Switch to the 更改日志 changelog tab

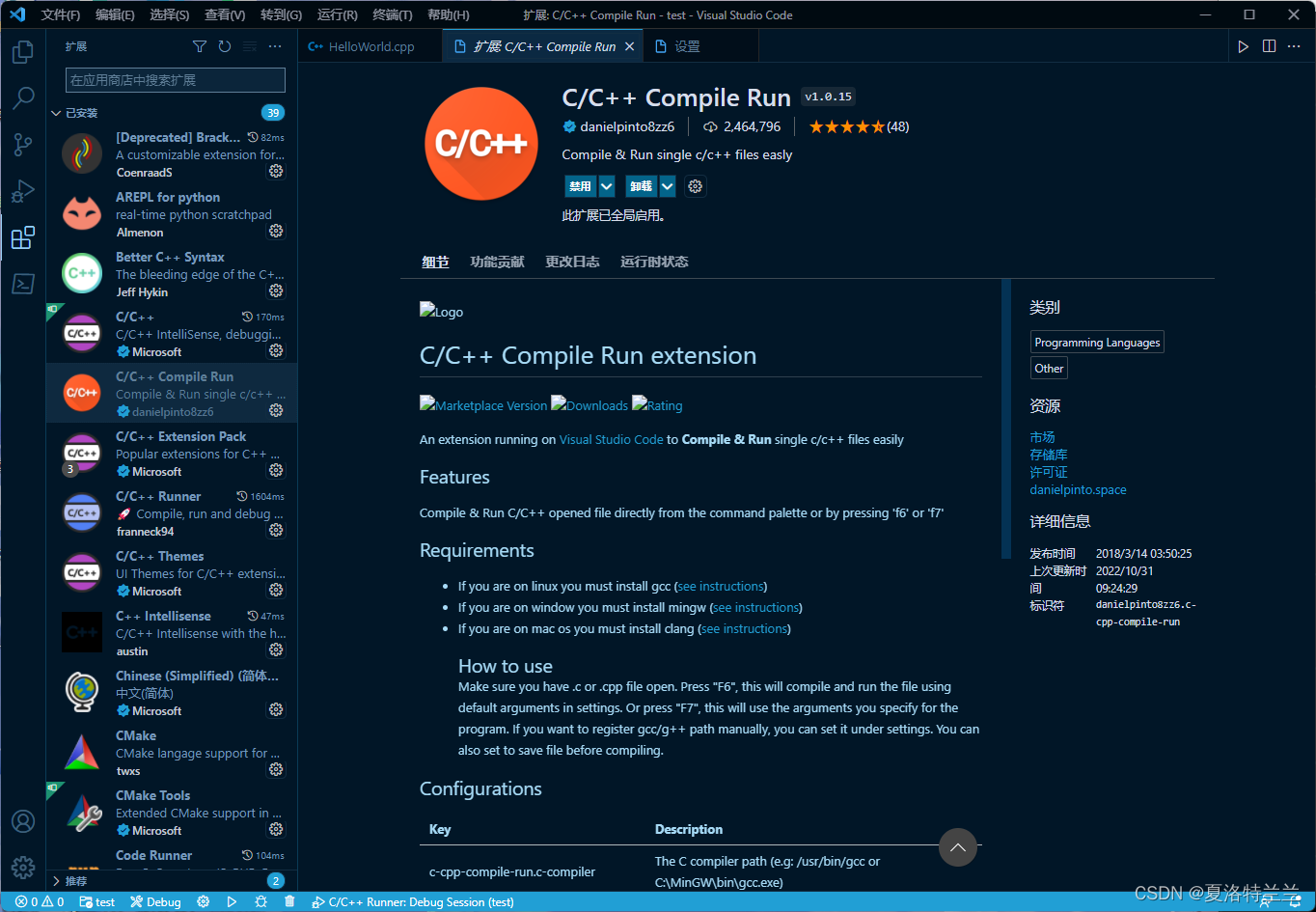pos(572,262)
